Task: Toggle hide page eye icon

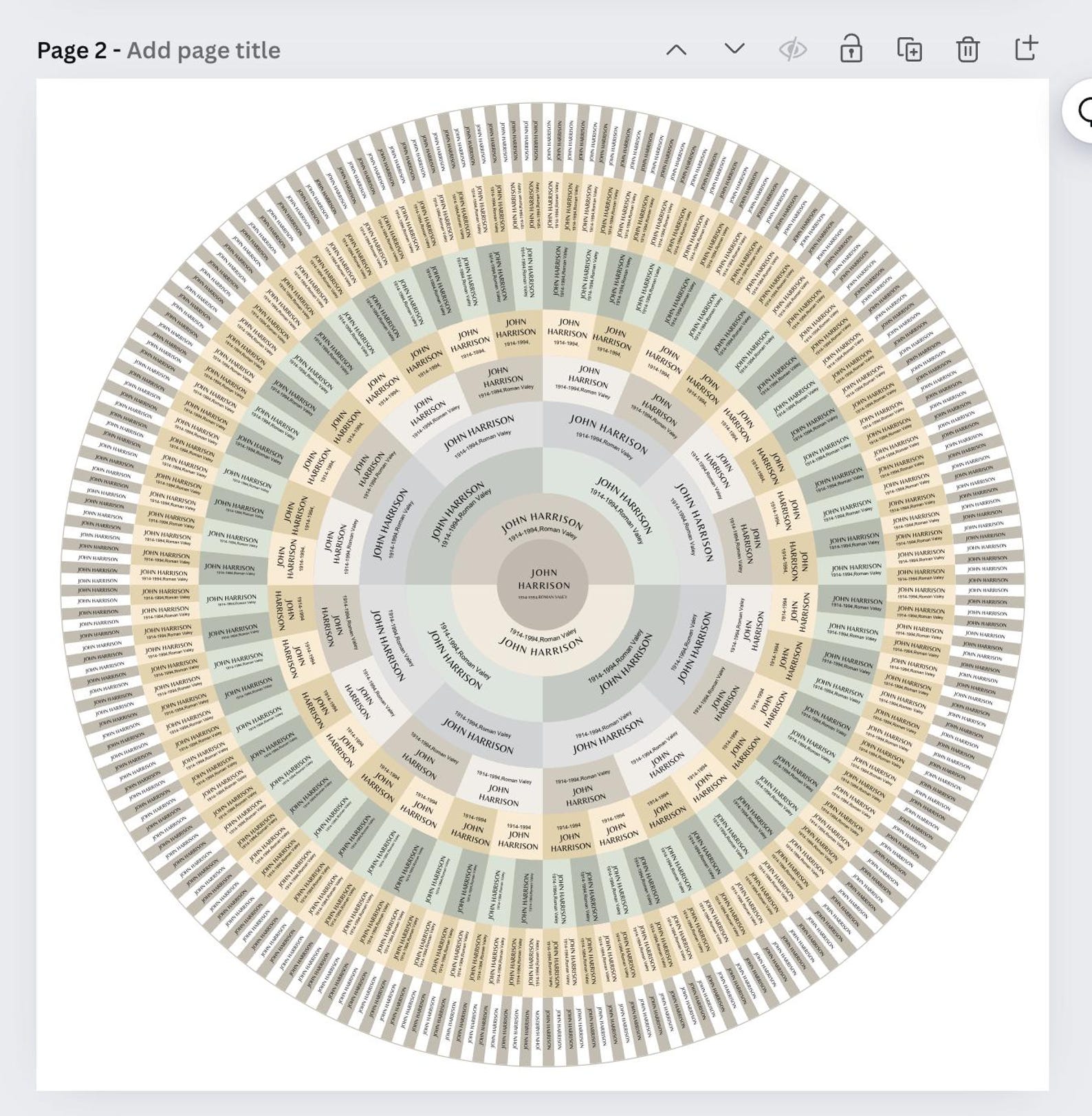Action: coord(792,50)
